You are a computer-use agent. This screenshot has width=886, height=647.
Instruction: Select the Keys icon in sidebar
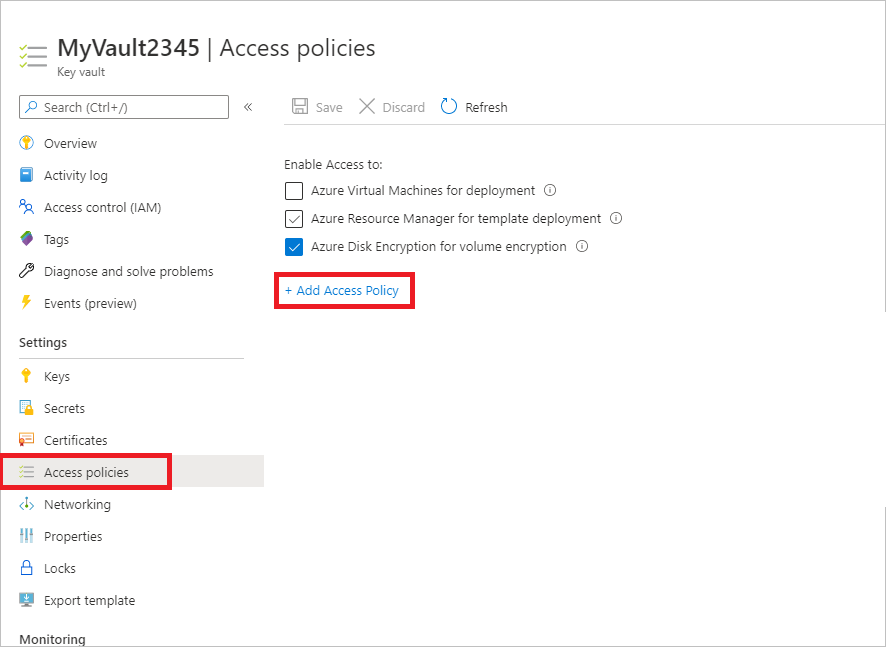point(26,376)
